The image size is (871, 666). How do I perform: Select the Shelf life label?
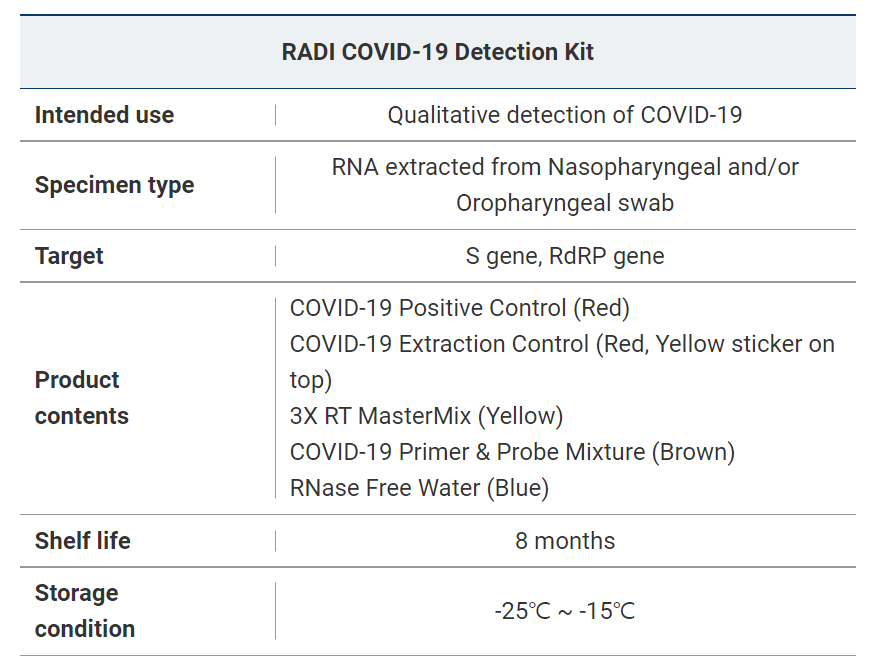(82, 541)
